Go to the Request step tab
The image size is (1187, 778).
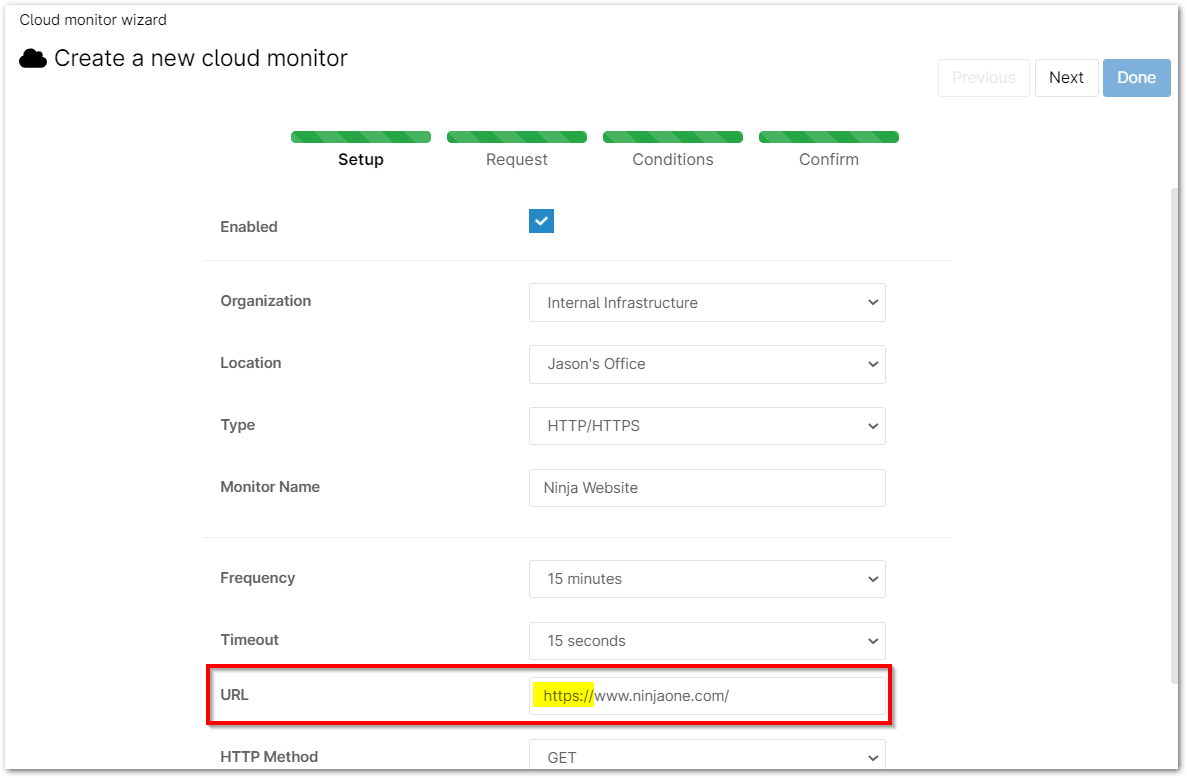point(517,160)
